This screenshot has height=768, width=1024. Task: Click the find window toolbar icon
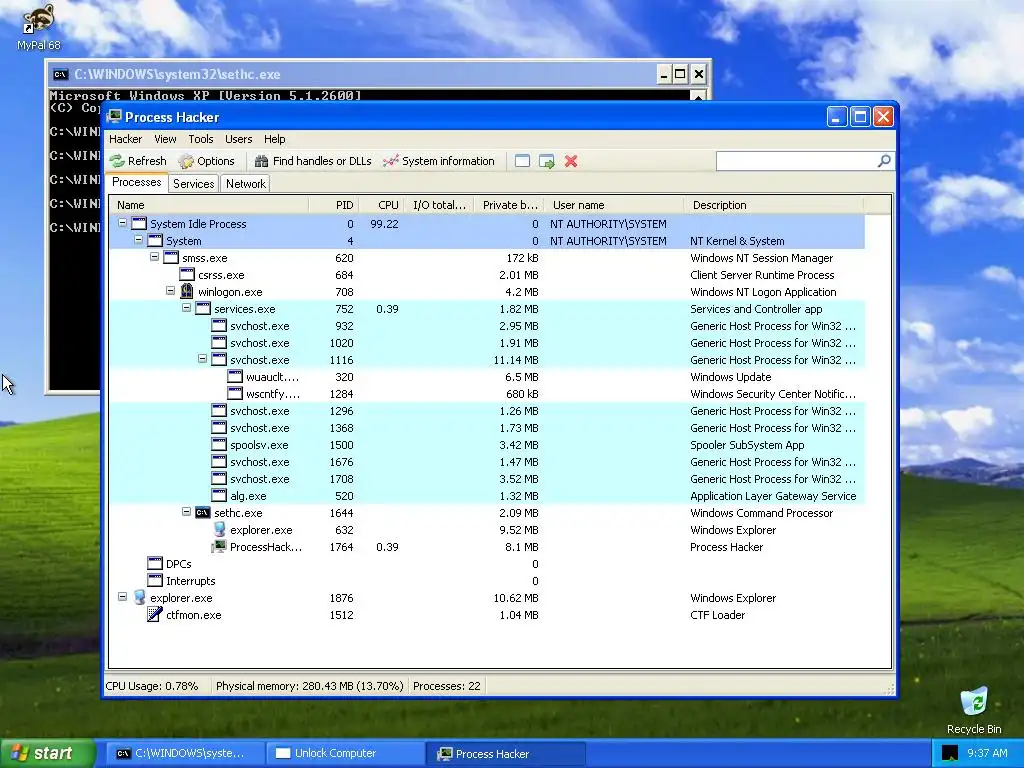coord(522,161)
